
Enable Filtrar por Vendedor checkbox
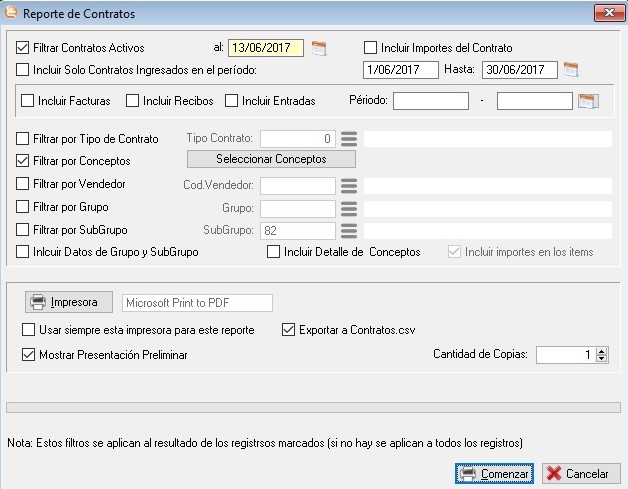pos(24,184)
